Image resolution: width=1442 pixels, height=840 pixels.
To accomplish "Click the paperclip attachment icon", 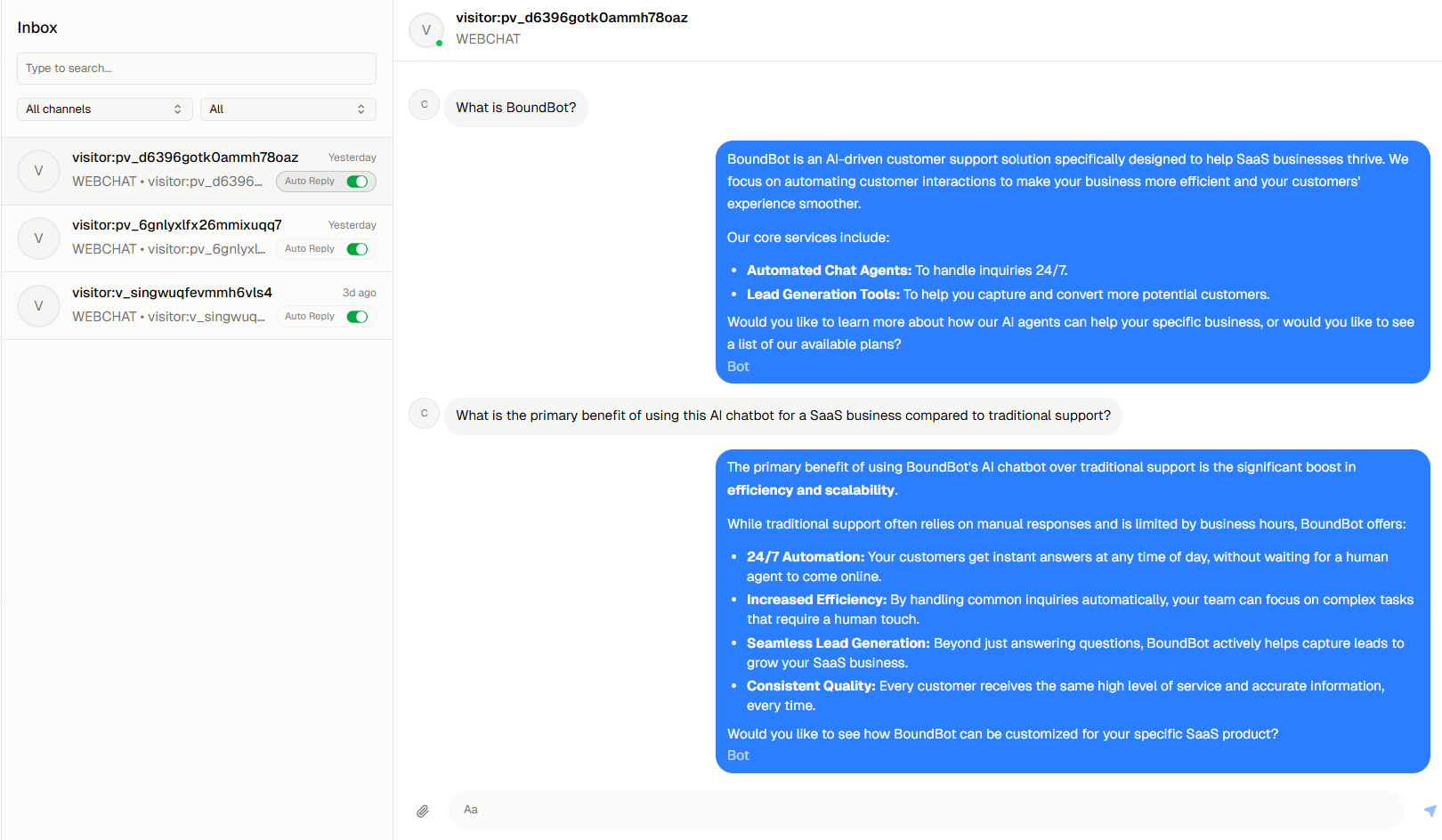I will [423, 811].
